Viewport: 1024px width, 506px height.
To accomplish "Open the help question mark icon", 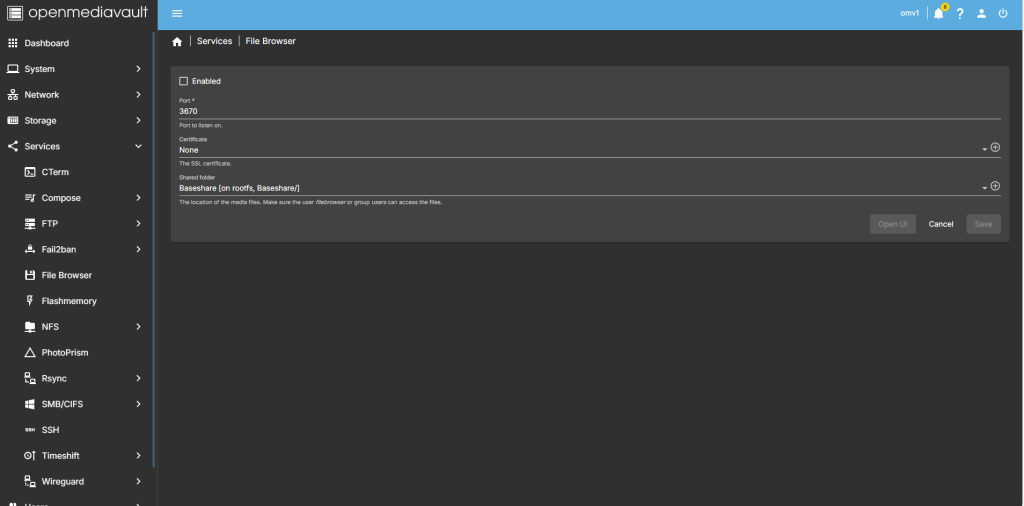I will coord(960,14).
